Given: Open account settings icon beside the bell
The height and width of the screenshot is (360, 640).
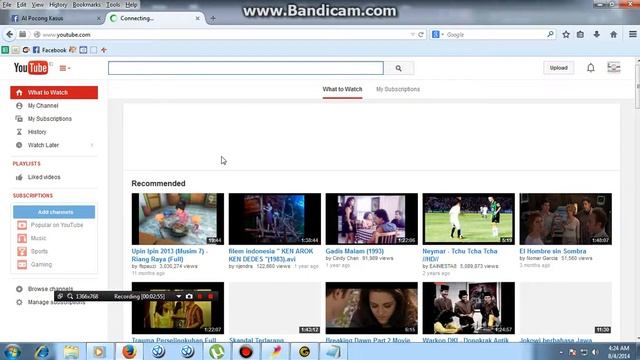Looking at the screenshot, I should coord(613,67).
